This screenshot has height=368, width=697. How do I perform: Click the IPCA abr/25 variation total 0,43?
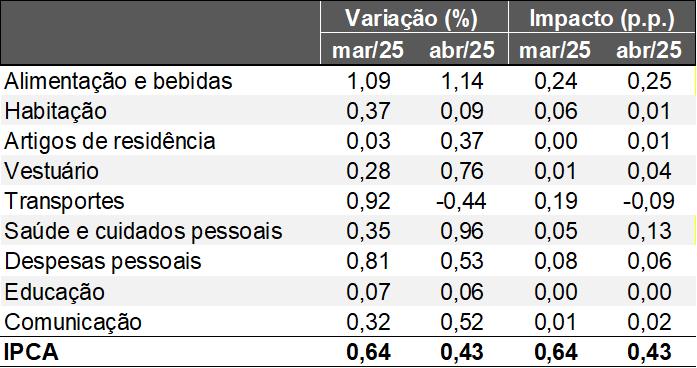coord(461,352)
